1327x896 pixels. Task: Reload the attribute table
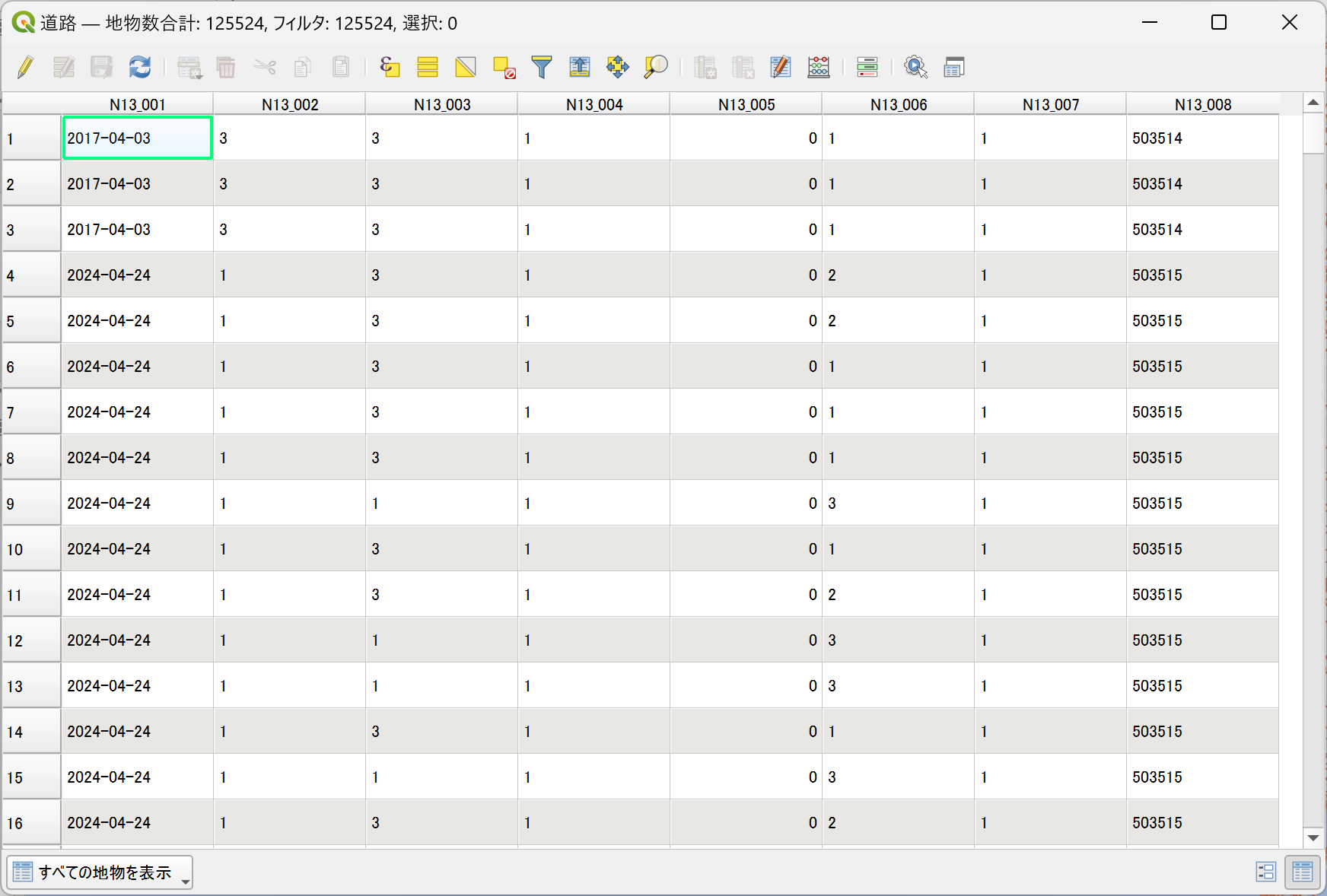point(140,67)
